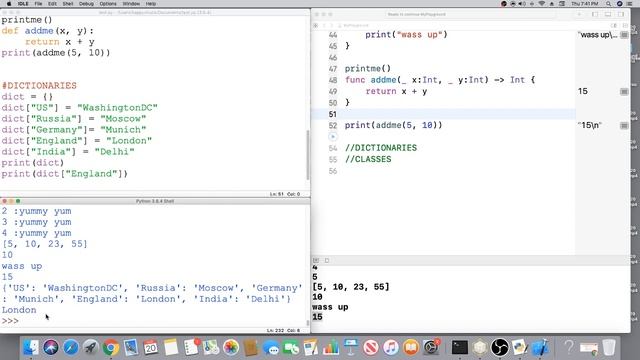Open the Help menu
Screen dimensions: 640x360
(151, 4)
